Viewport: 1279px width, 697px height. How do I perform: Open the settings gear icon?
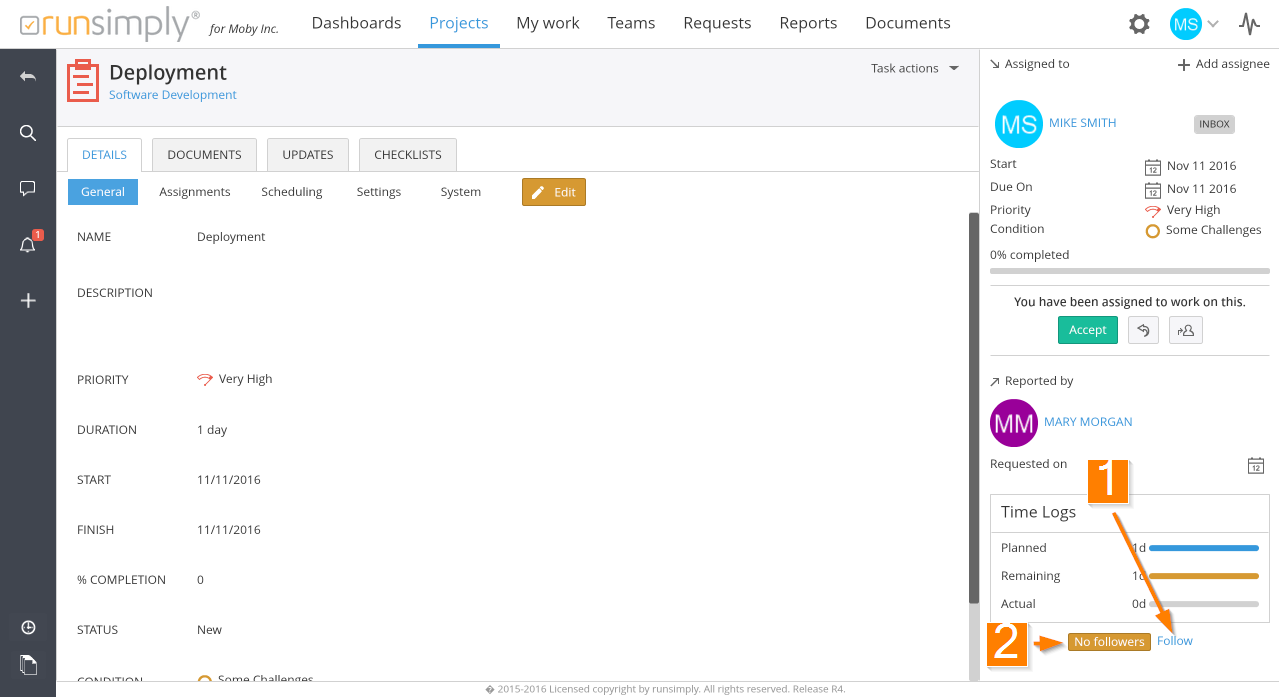point(1139,24)
